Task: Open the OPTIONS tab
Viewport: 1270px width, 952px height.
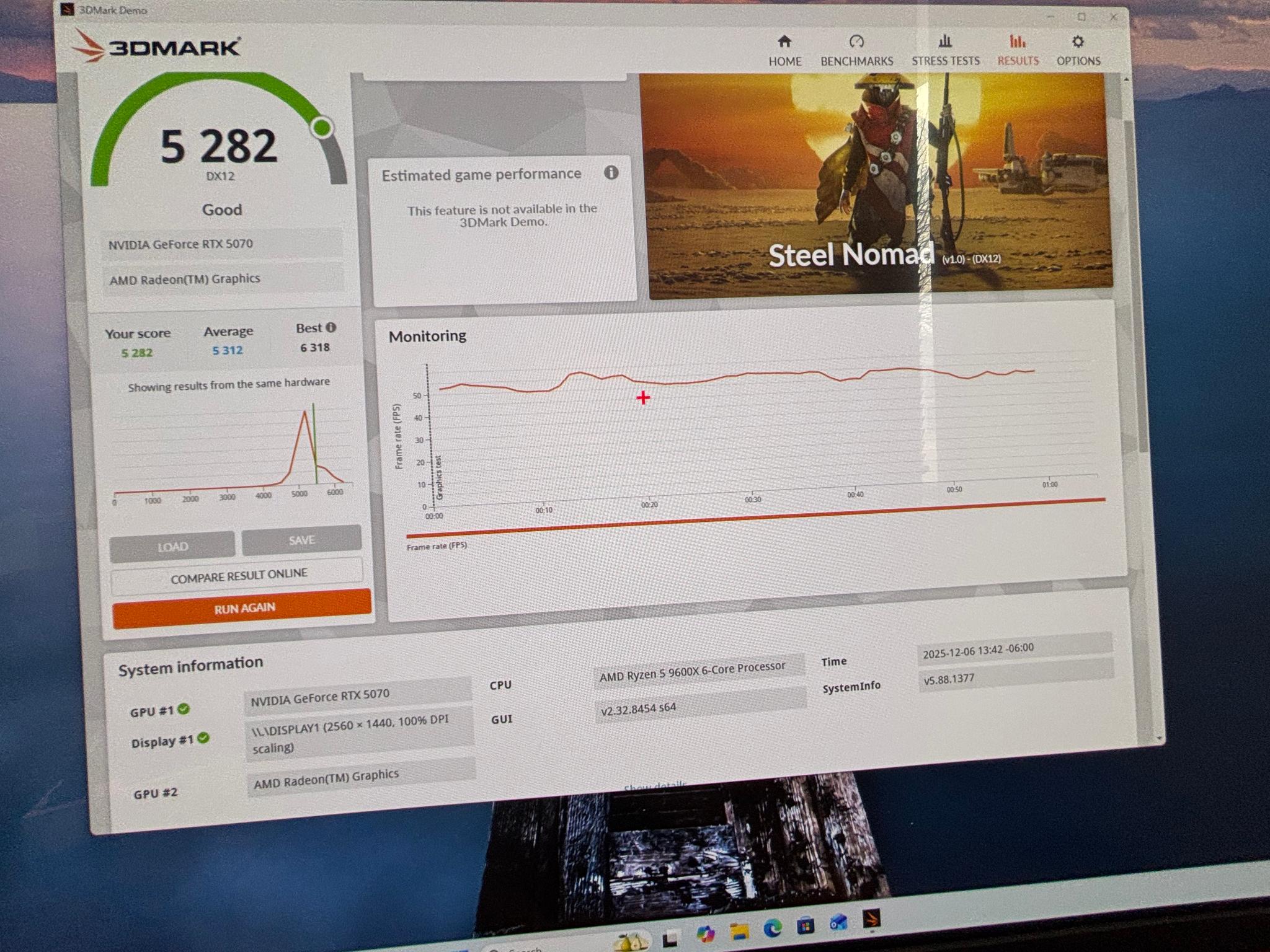Action: point(1078,51)
